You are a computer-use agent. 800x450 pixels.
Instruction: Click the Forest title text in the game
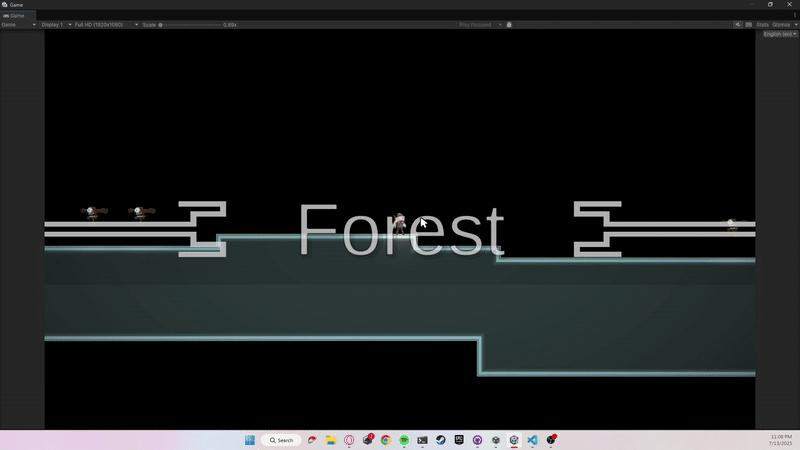[401, 230]
